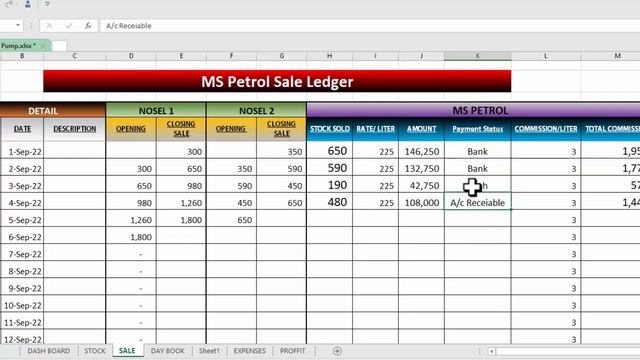The width and height of the screenshot is (640, 360).
Task: Click the AMOUNT column heading
Action: point(422,129)
